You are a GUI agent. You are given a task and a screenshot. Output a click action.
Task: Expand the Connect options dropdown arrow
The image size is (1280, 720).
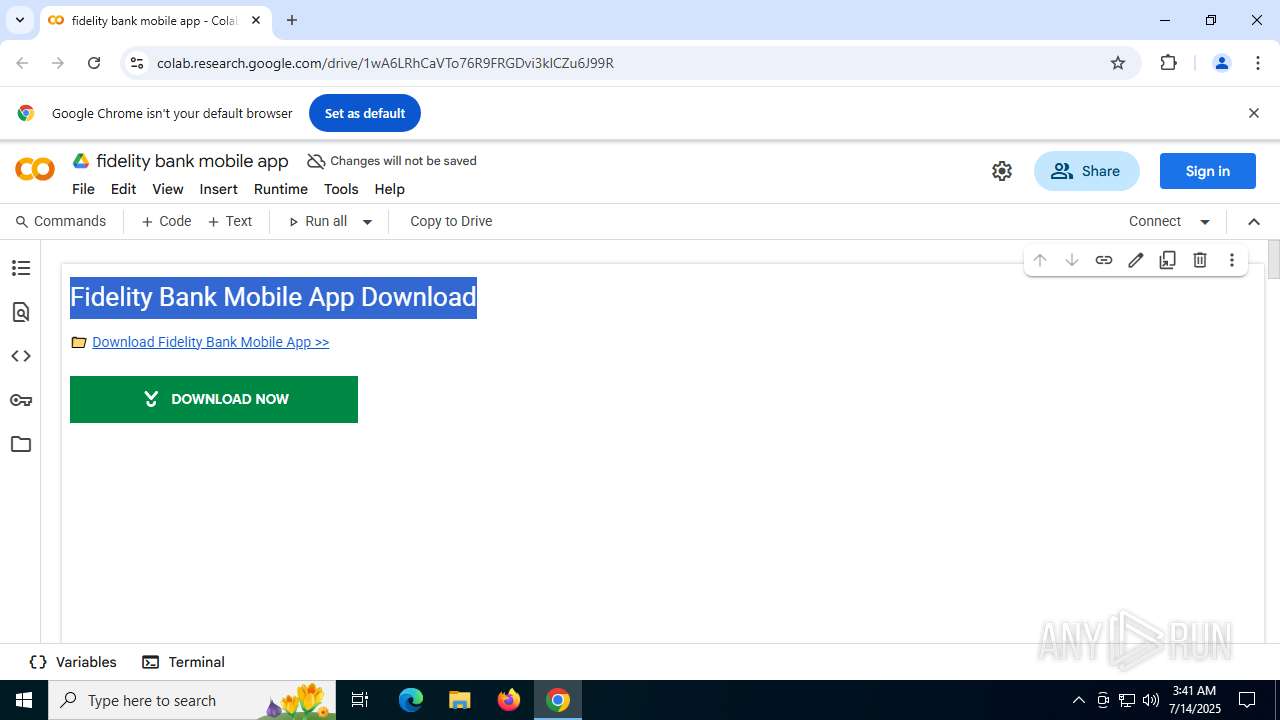click(1205, 222)
